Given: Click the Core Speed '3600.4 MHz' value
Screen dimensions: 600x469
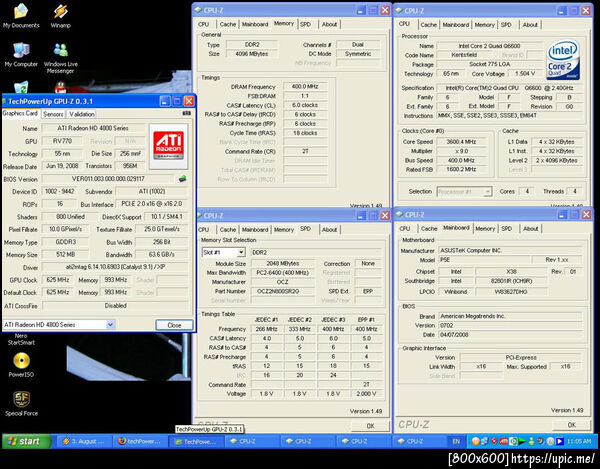Looking at the screenshot, I should coord(461,142).
